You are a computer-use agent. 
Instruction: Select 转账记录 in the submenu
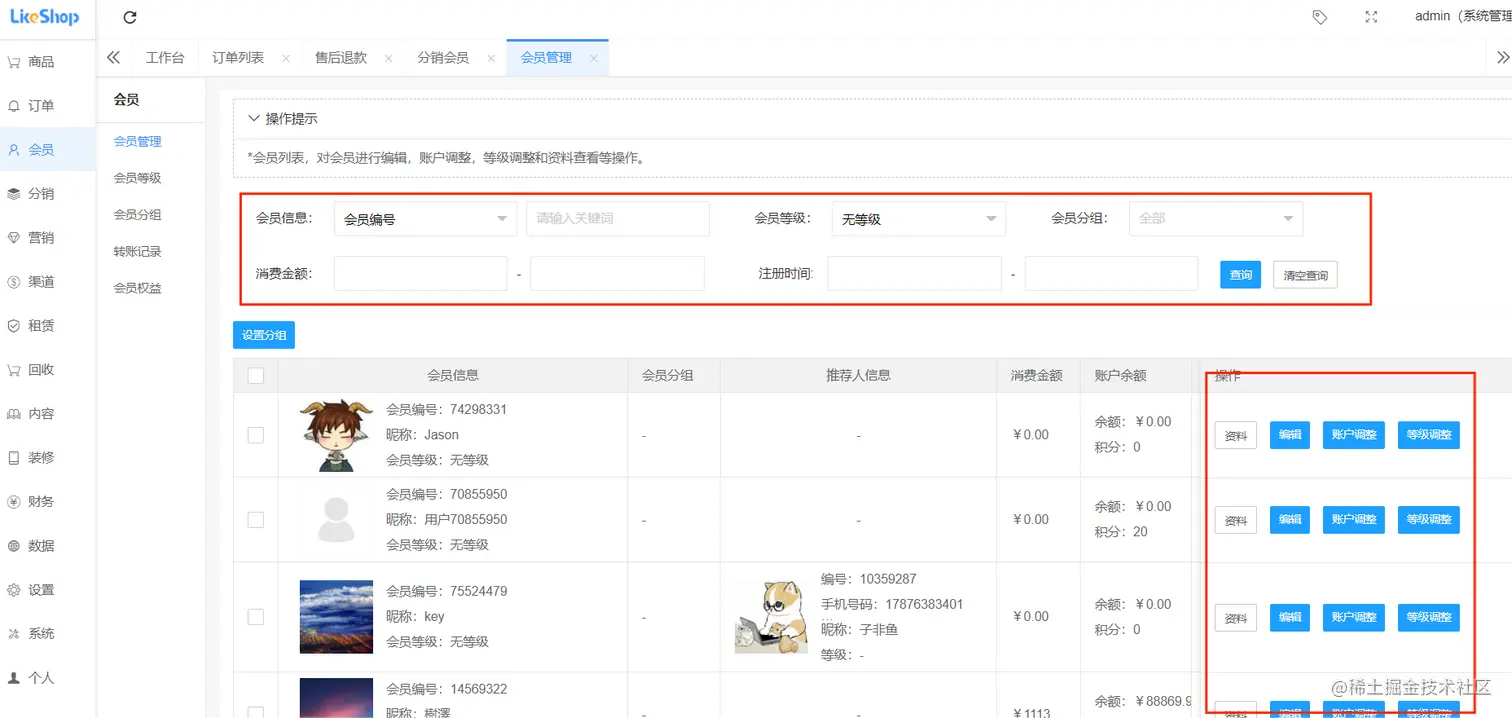tap(138, 252)
